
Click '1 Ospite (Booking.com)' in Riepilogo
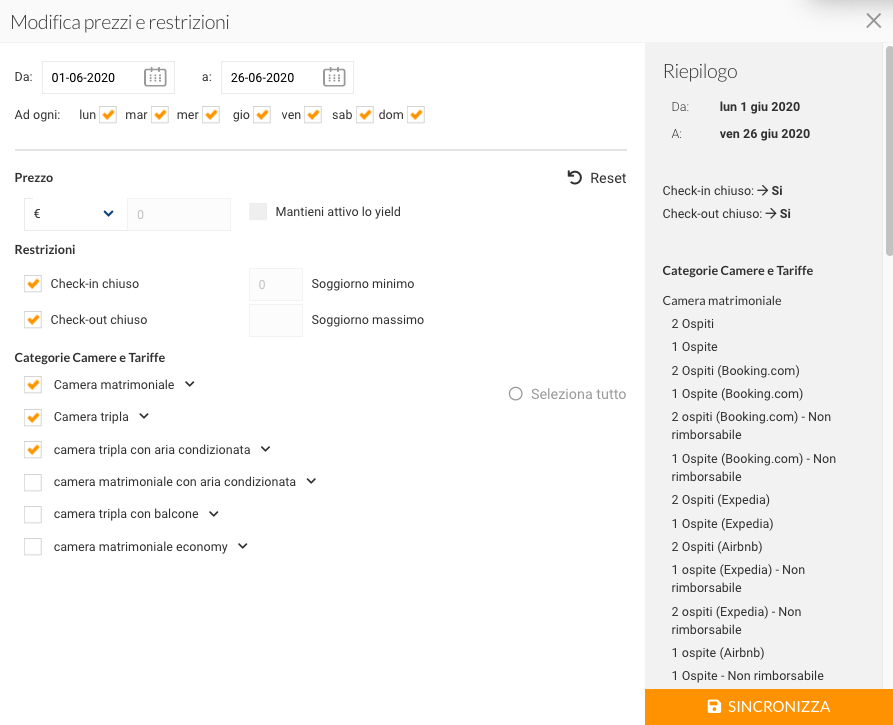pos(737,394)
